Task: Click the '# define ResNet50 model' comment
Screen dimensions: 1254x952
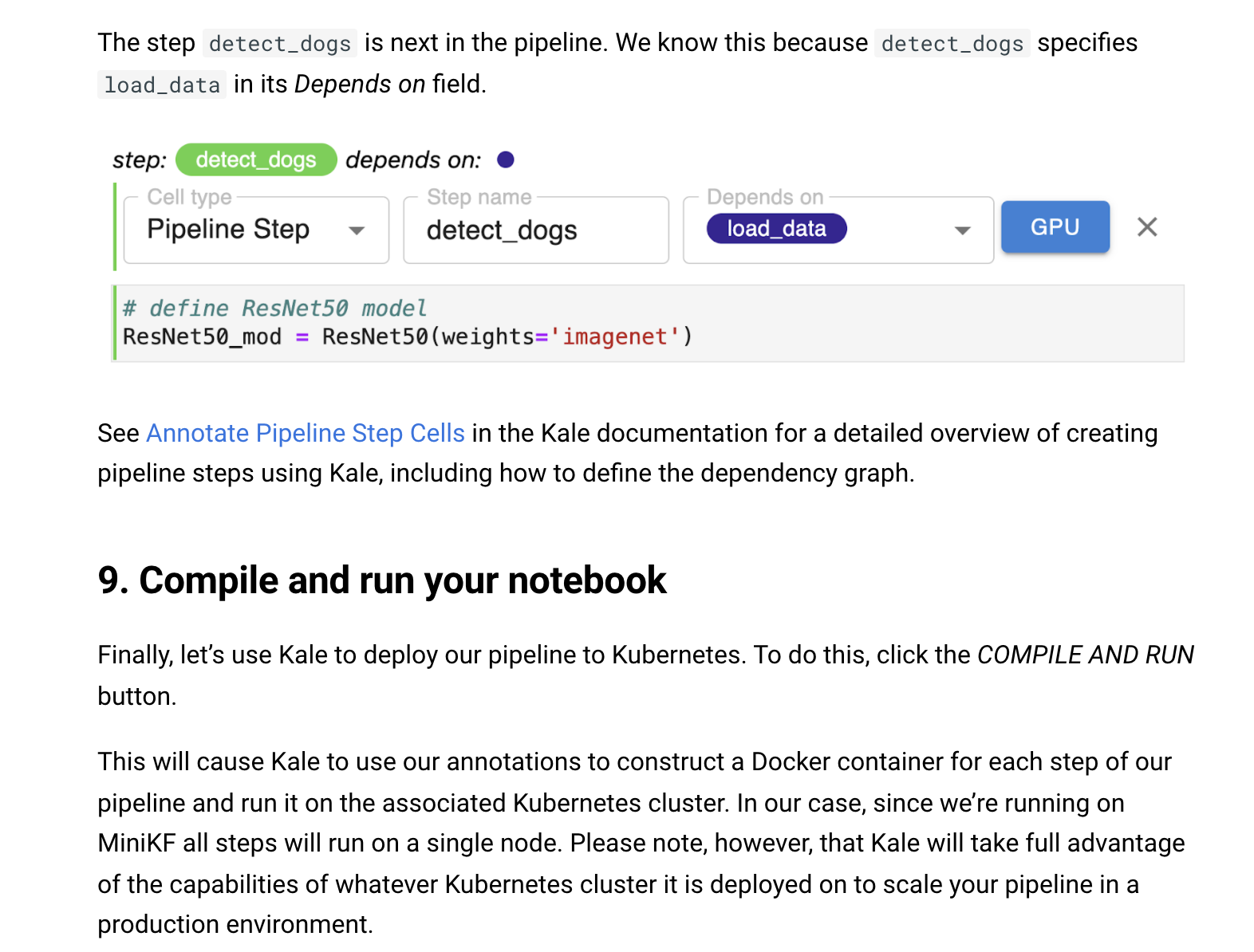Action: pos(274,309)
